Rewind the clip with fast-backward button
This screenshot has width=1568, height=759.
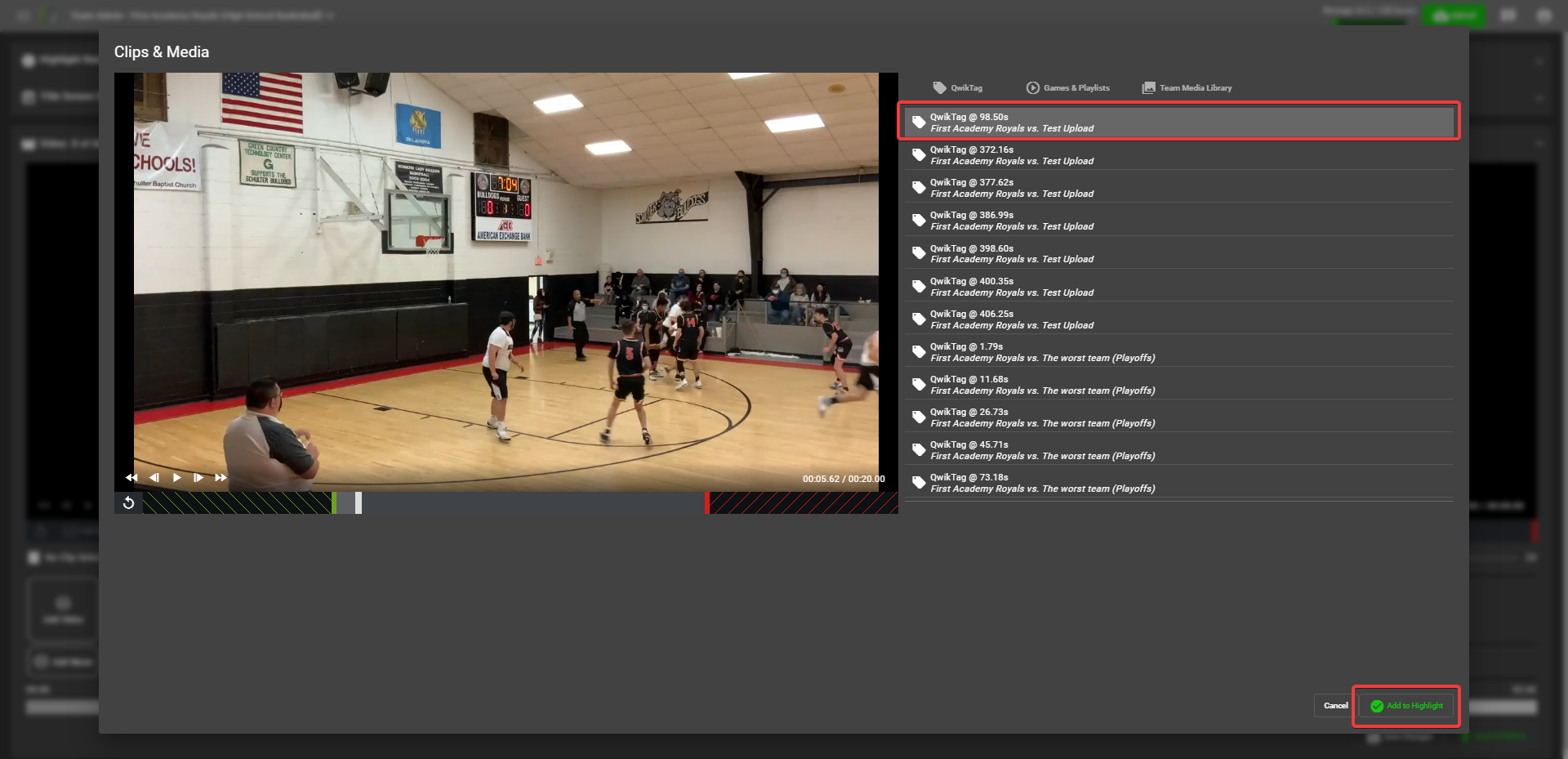[x=131, y=477]
